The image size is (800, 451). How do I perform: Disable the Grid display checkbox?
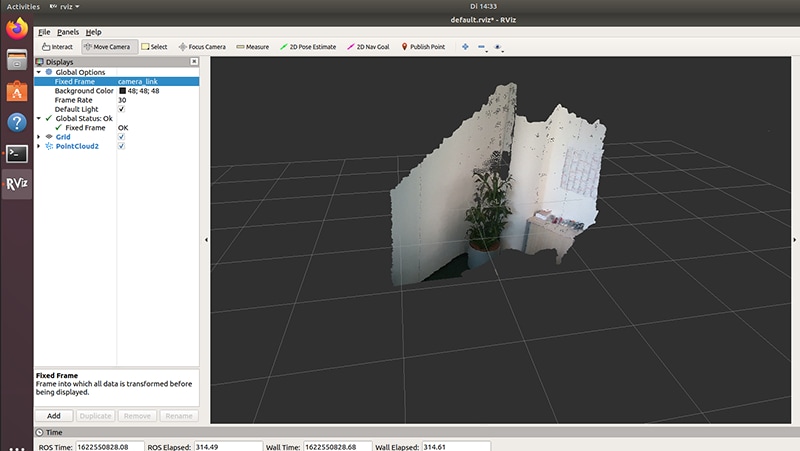(x=122, y=137)
